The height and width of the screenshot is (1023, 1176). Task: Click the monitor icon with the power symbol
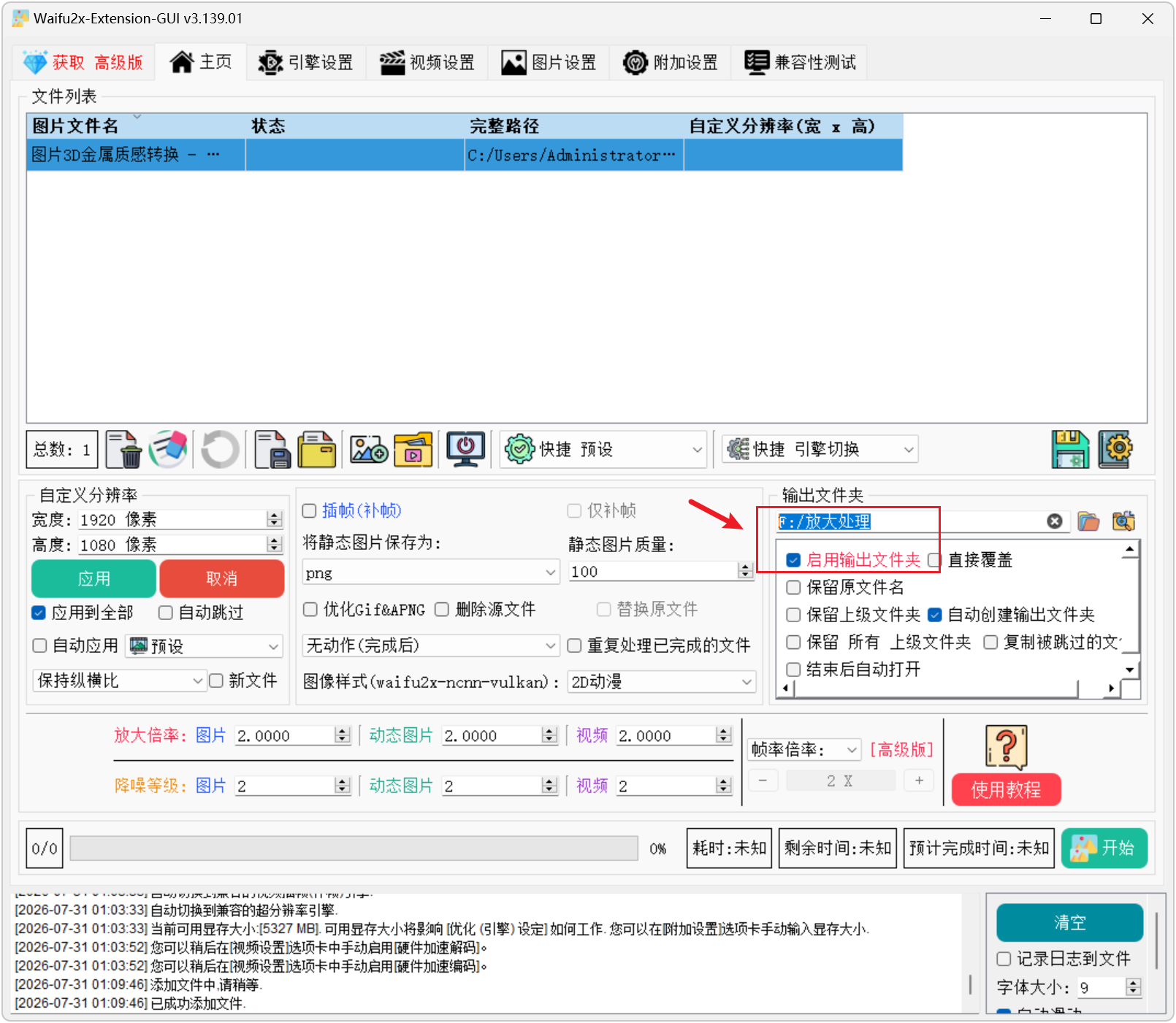(x=466, y=449)
